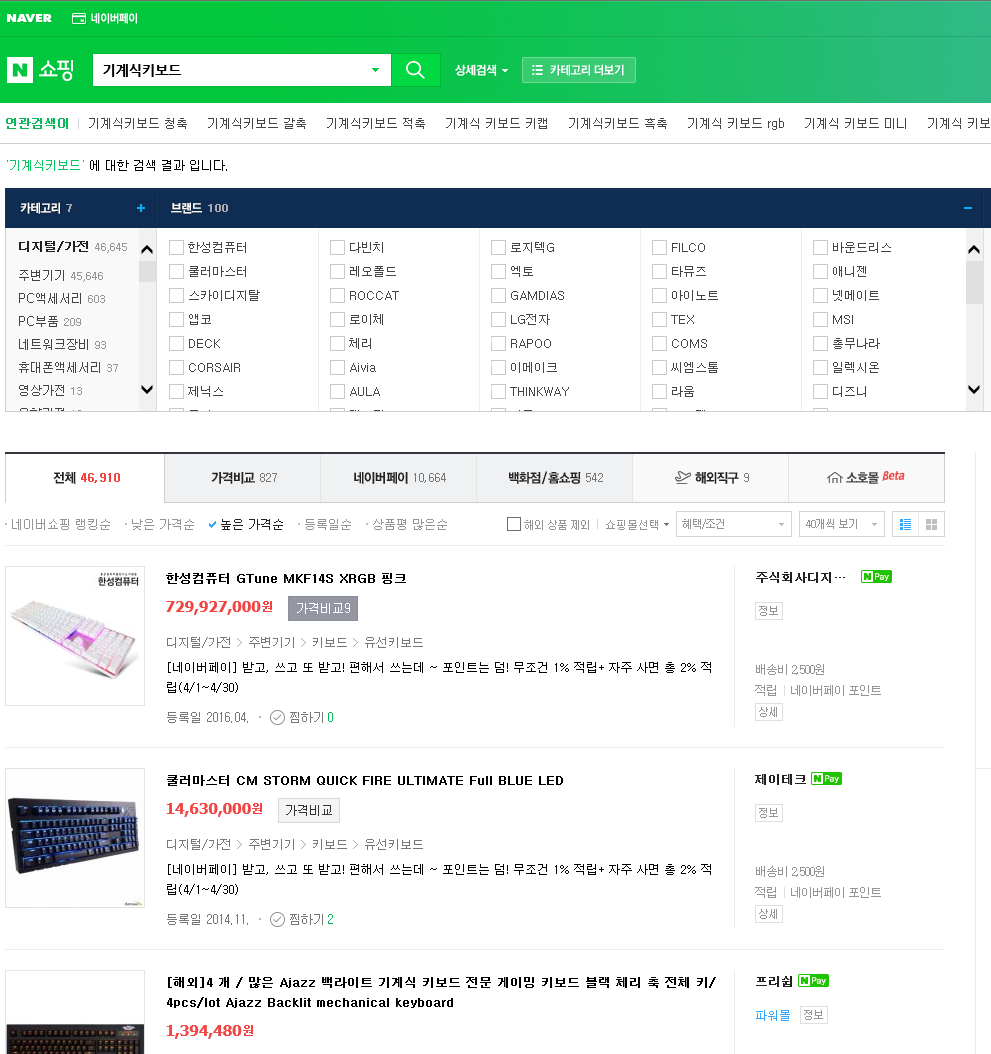The image size is (991, 1054).
Task: Enable the 해외 상품 제외 checkbox
Action: pyautogui.click(x=514, y=524)
